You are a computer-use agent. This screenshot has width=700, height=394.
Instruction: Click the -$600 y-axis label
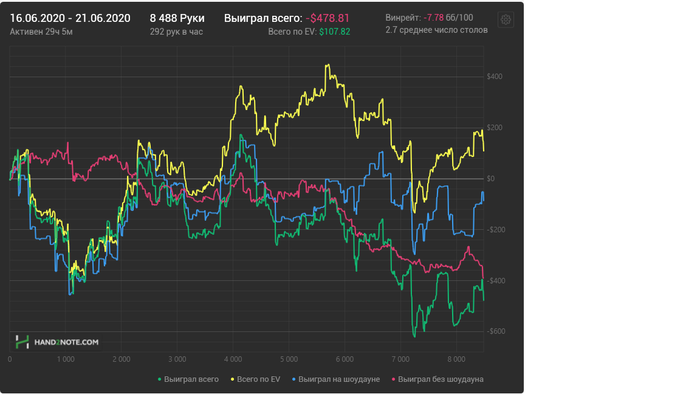click(496, 331)
